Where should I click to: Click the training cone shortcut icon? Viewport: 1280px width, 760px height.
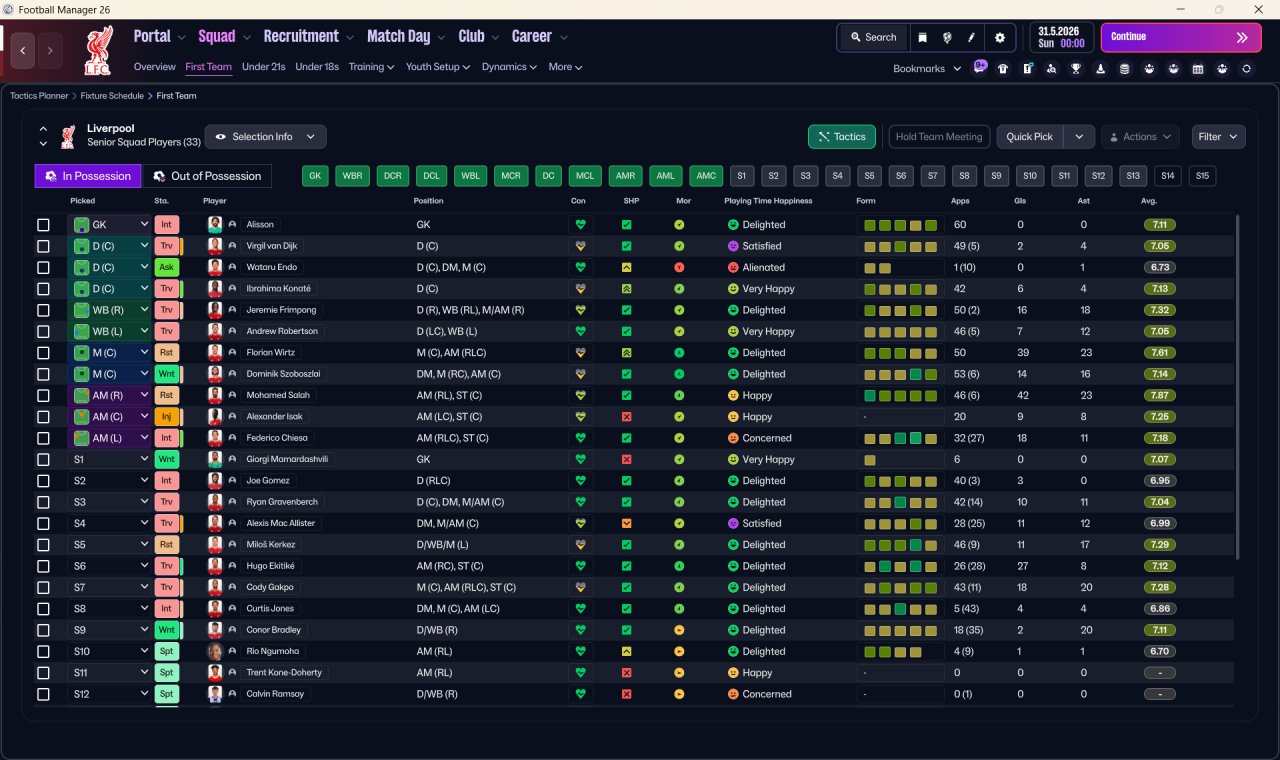click(1100, 69)
